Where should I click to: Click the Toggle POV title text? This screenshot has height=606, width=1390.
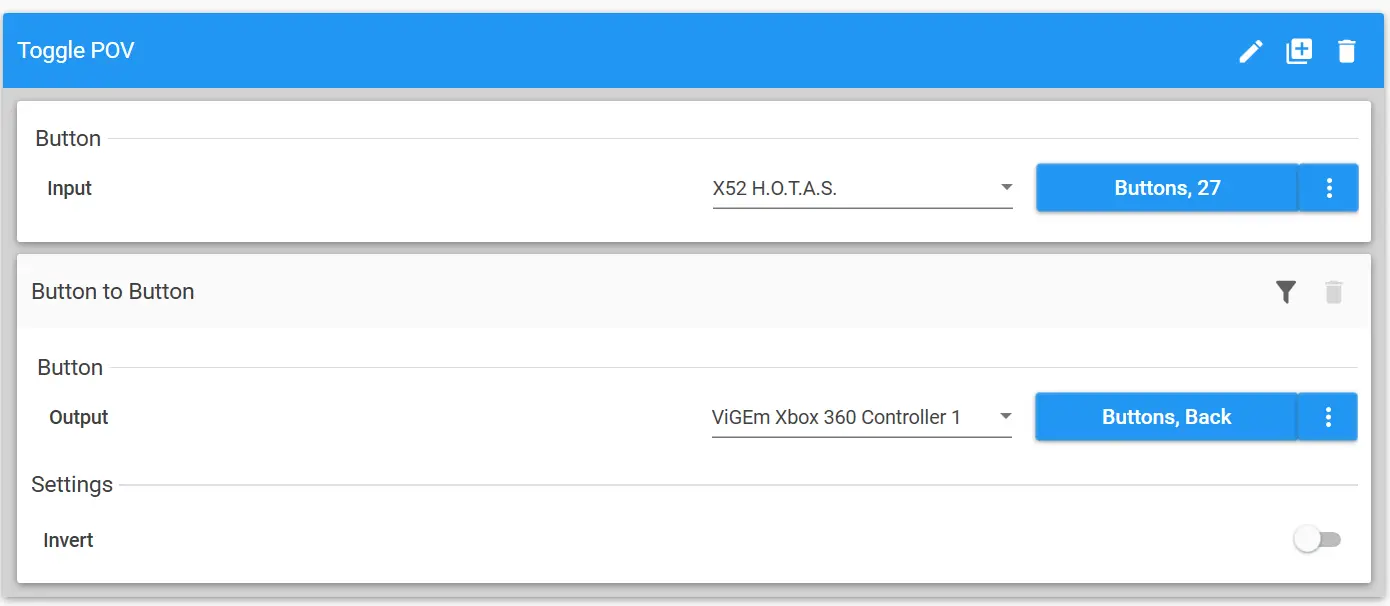click(76, 50)
